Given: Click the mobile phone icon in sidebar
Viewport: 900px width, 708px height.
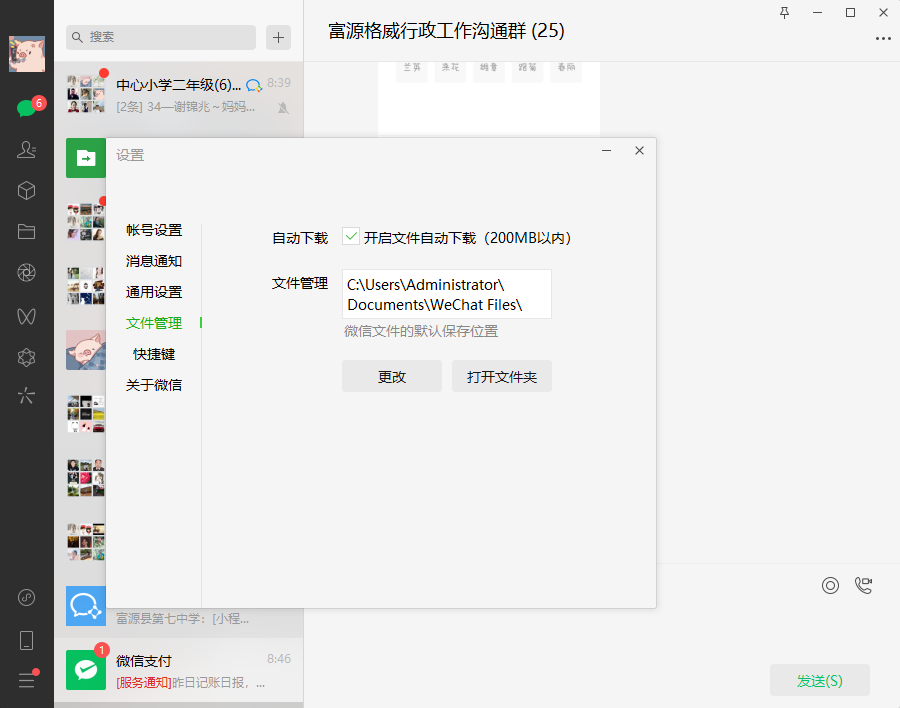Looking at the screenshot, I should 26,640.
